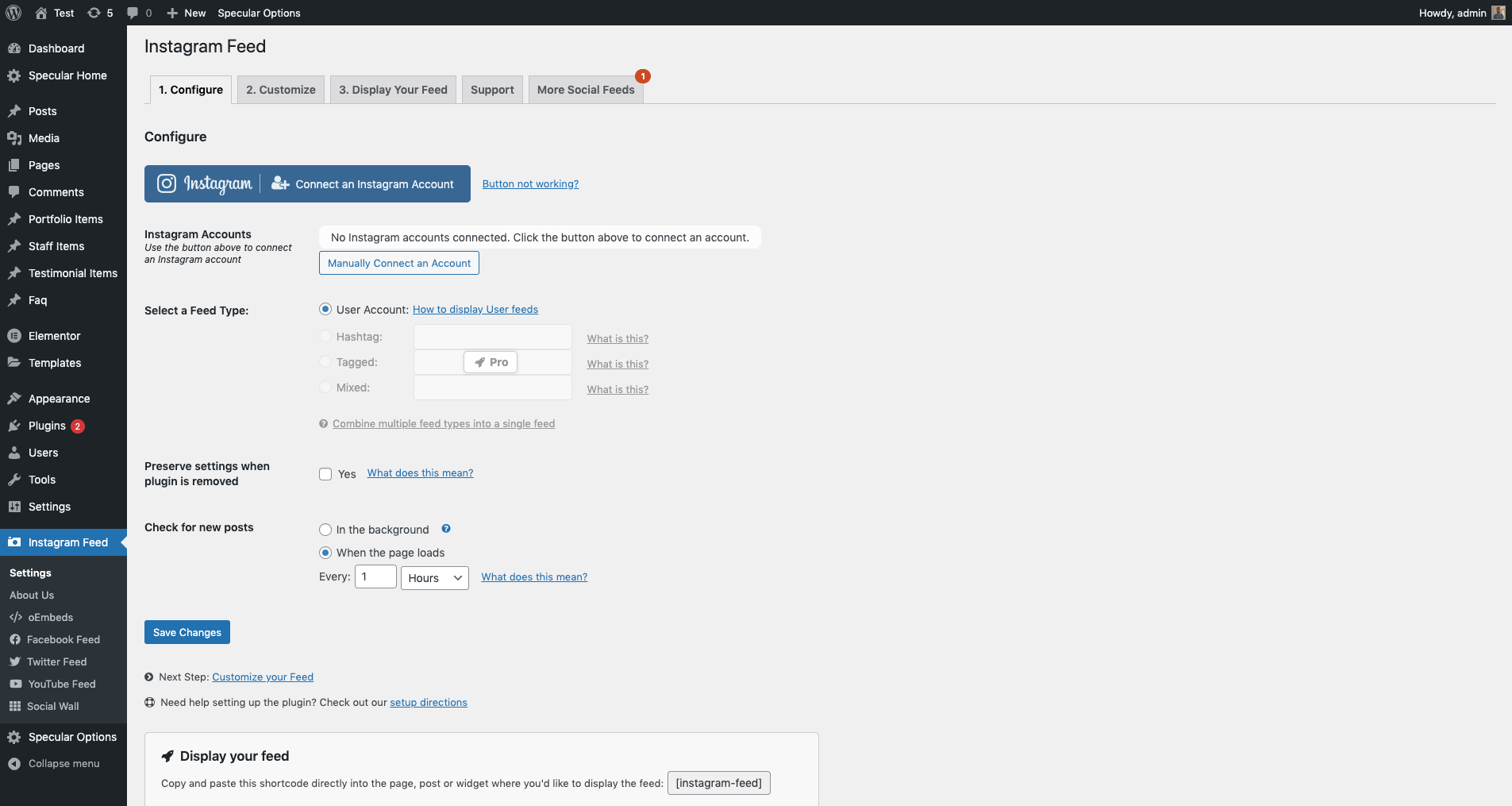Screen dimensions: 1512x806
Task: Select the Tagged feed type radio
Action: (x=325, y=361)
